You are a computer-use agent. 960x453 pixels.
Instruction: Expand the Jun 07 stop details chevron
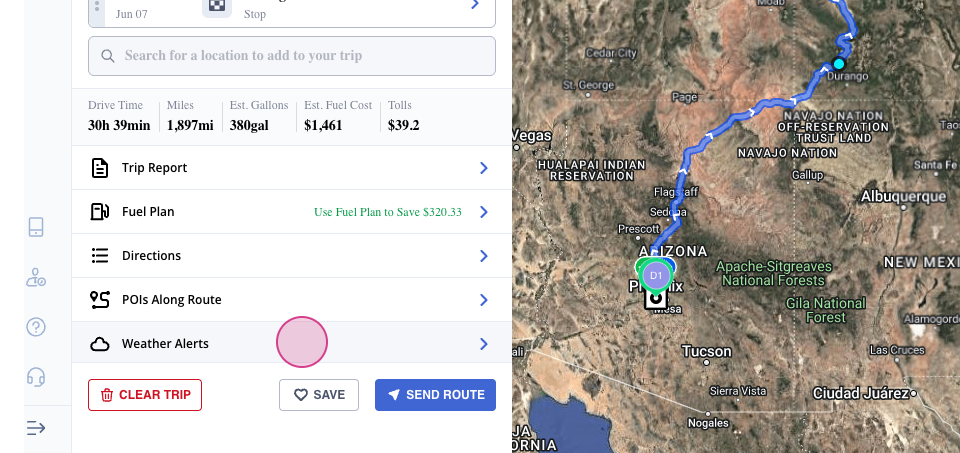point(476,6)
